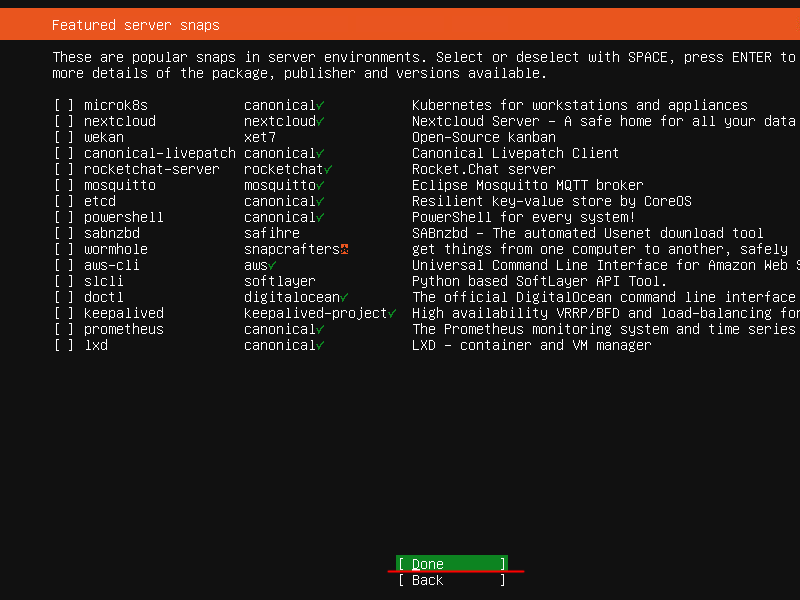Click the wormhole snap name
The image size is (800, 600).
click(116, 249)
